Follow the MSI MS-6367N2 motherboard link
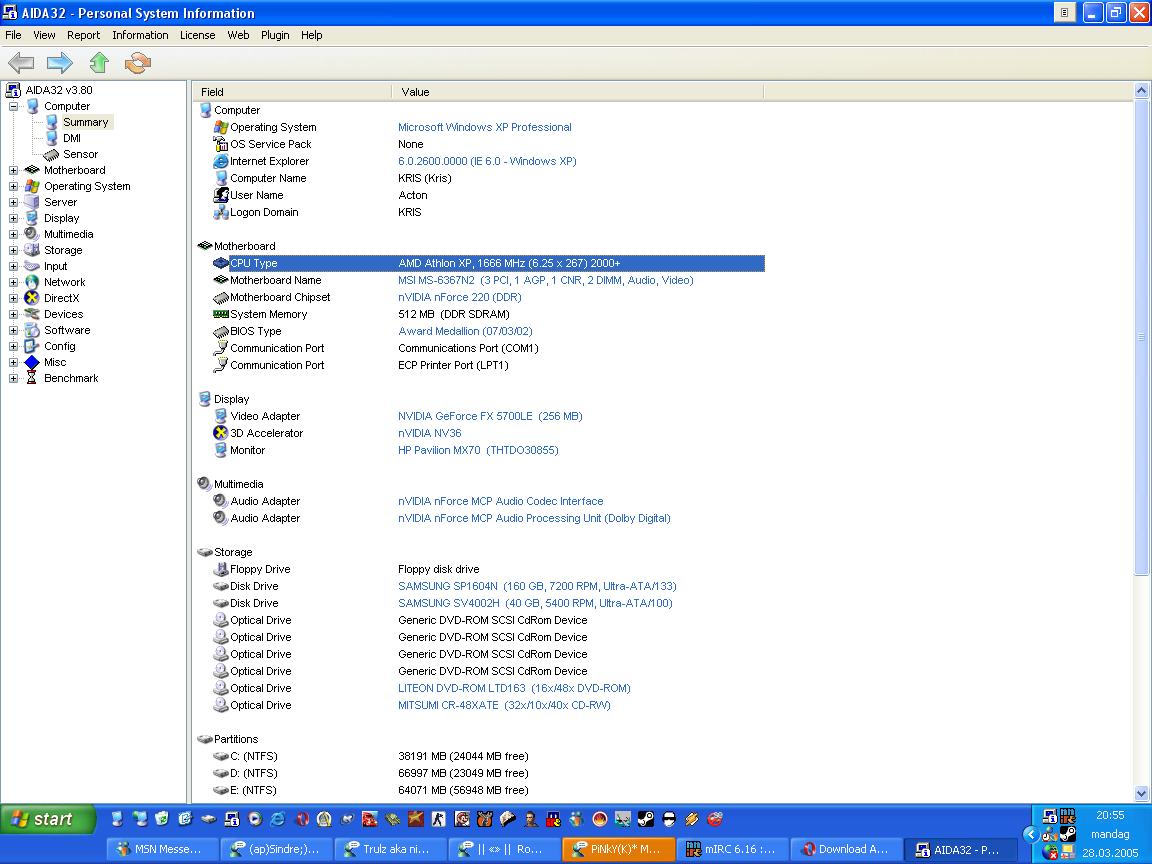 coord(546,280)
